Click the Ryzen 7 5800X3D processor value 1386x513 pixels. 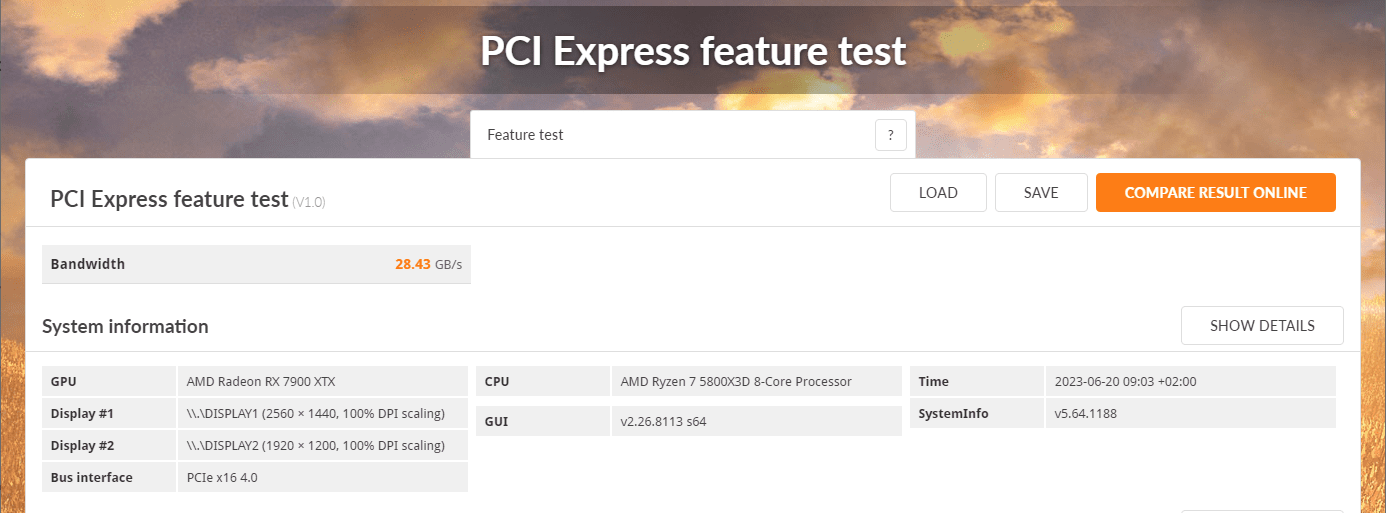(x=736, y=381)
